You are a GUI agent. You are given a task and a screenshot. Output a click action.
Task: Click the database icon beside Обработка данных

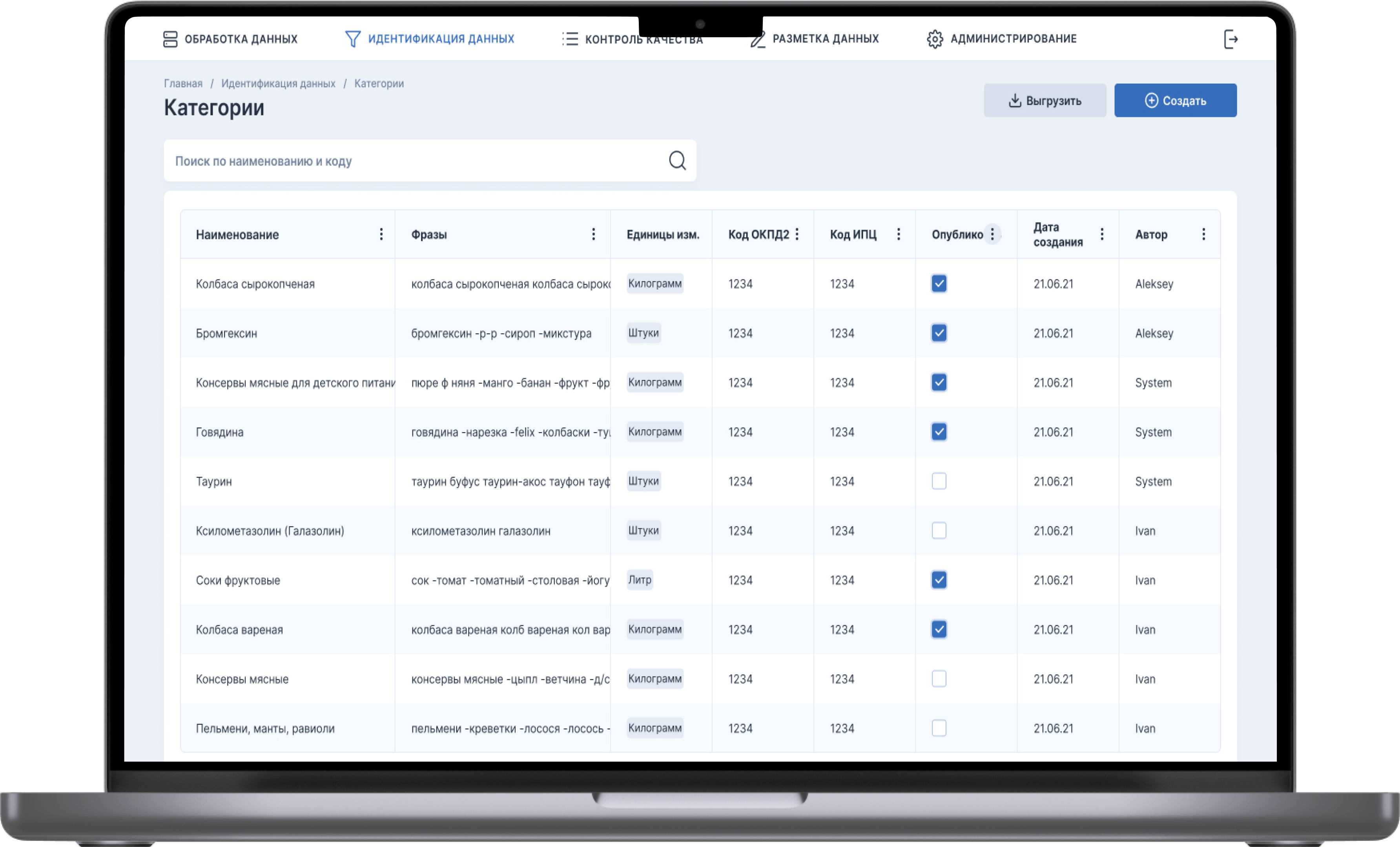[x=170, y=39]
